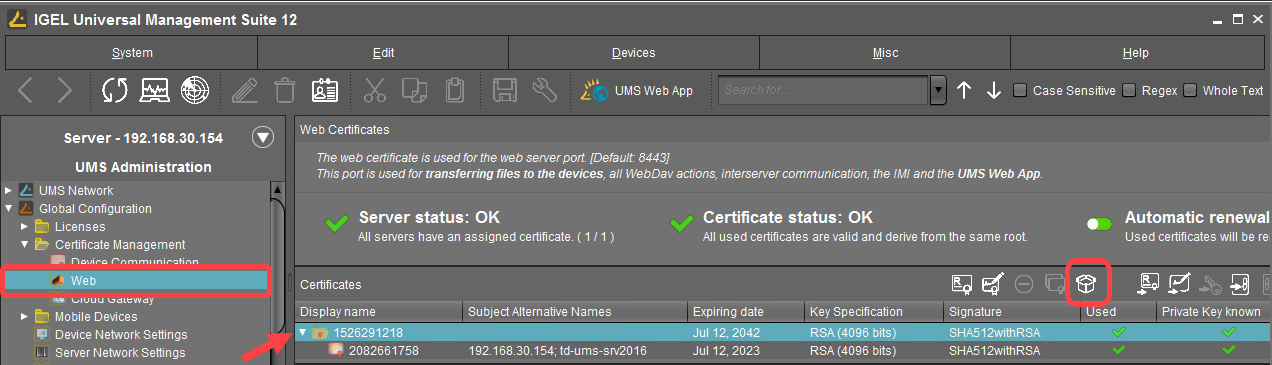The width and height of the screenshot is (1272, 365).
Task: Click the Save disk icon
Action: tap(506, 90)
